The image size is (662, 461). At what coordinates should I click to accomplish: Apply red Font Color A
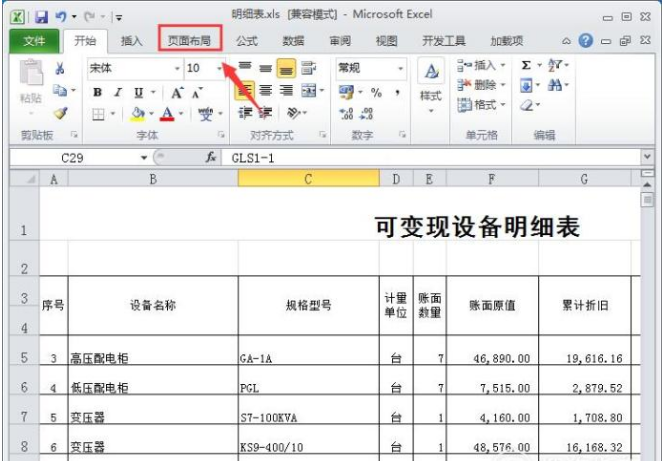point(168,114)
